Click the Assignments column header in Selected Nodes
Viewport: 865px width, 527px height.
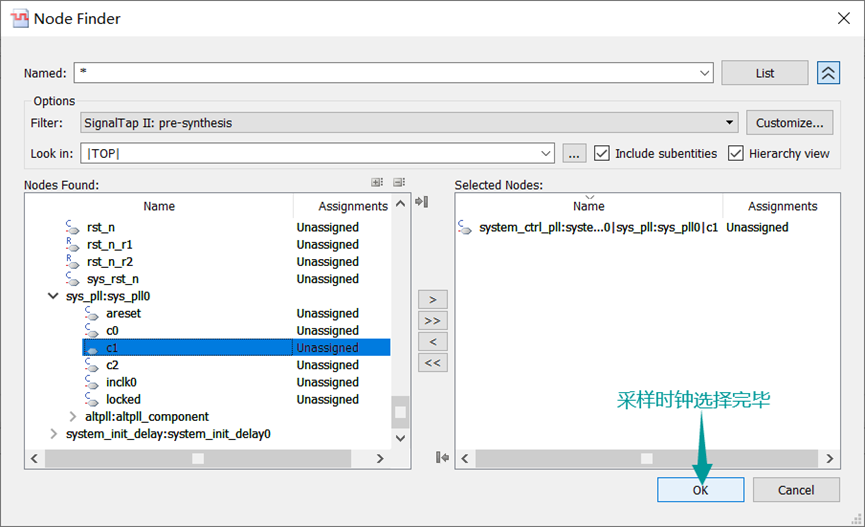(782, 206)
